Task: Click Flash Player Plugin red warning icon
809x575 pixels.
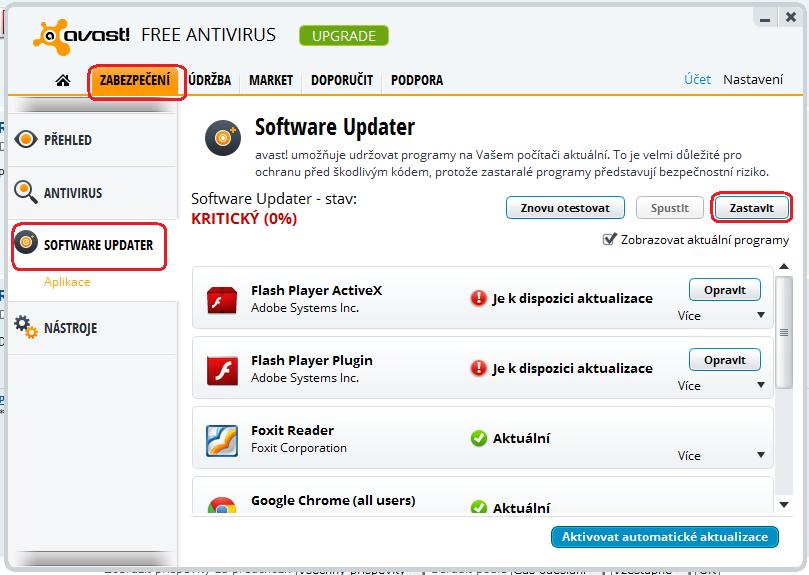Action: [478, 368]
